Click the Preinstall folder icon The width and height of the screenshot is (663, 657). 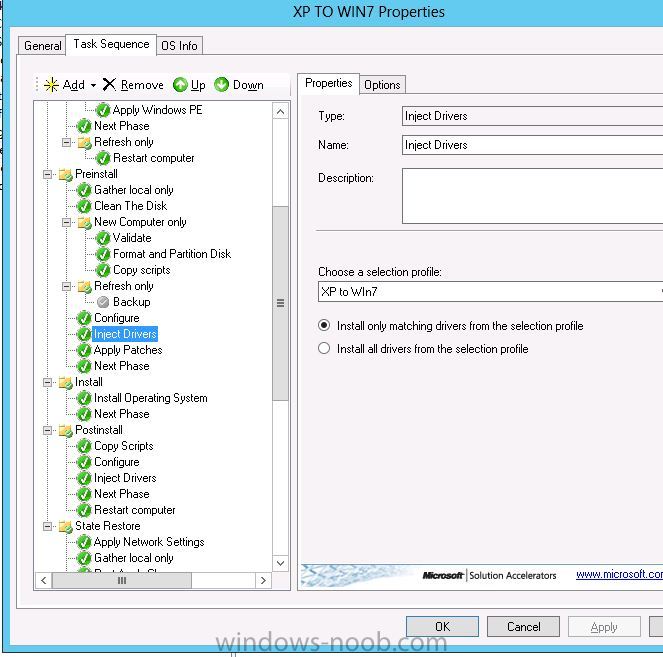tap(66, 174)
